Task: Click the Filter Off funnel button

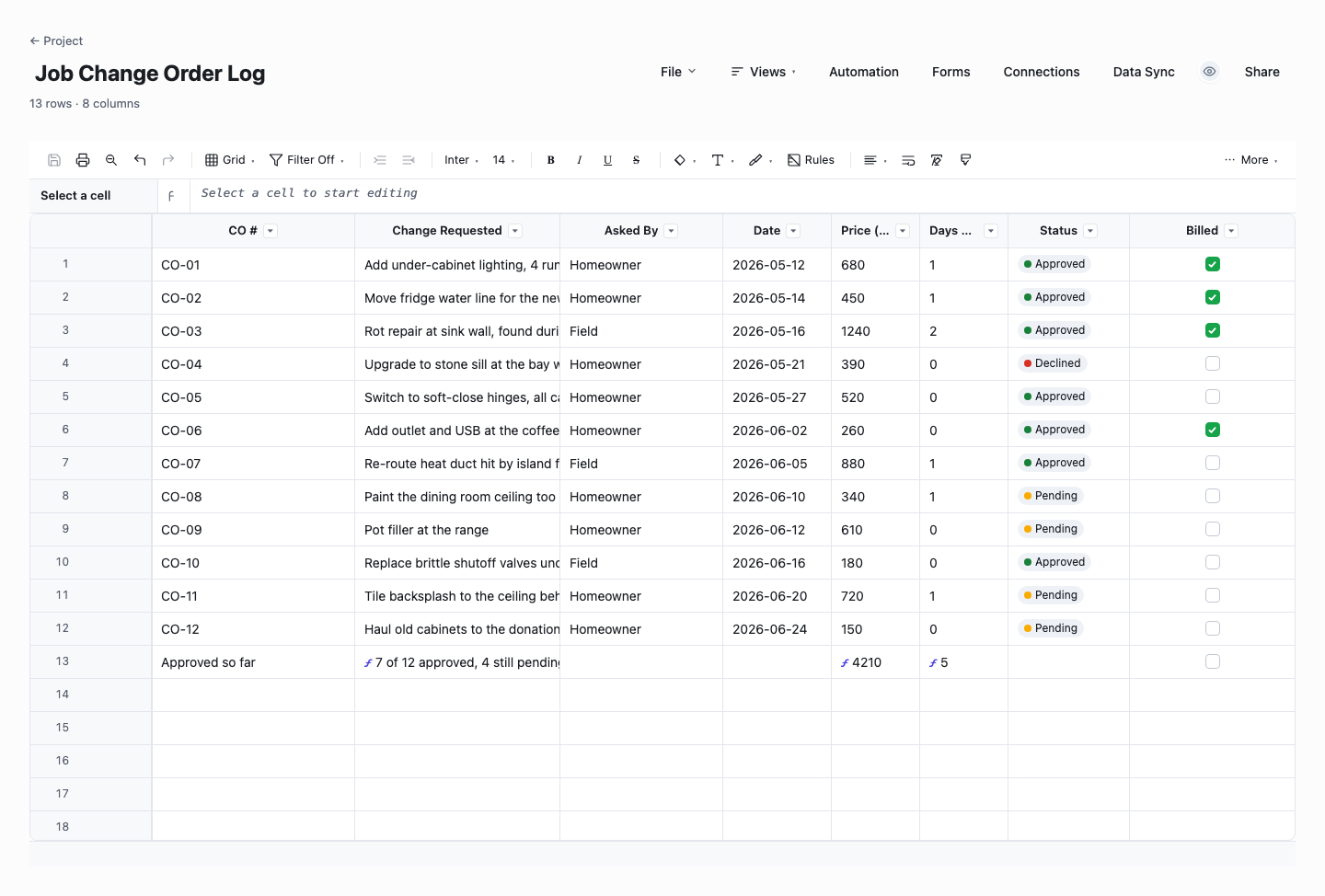Action: pyautogui.click(x=306, y=160)
